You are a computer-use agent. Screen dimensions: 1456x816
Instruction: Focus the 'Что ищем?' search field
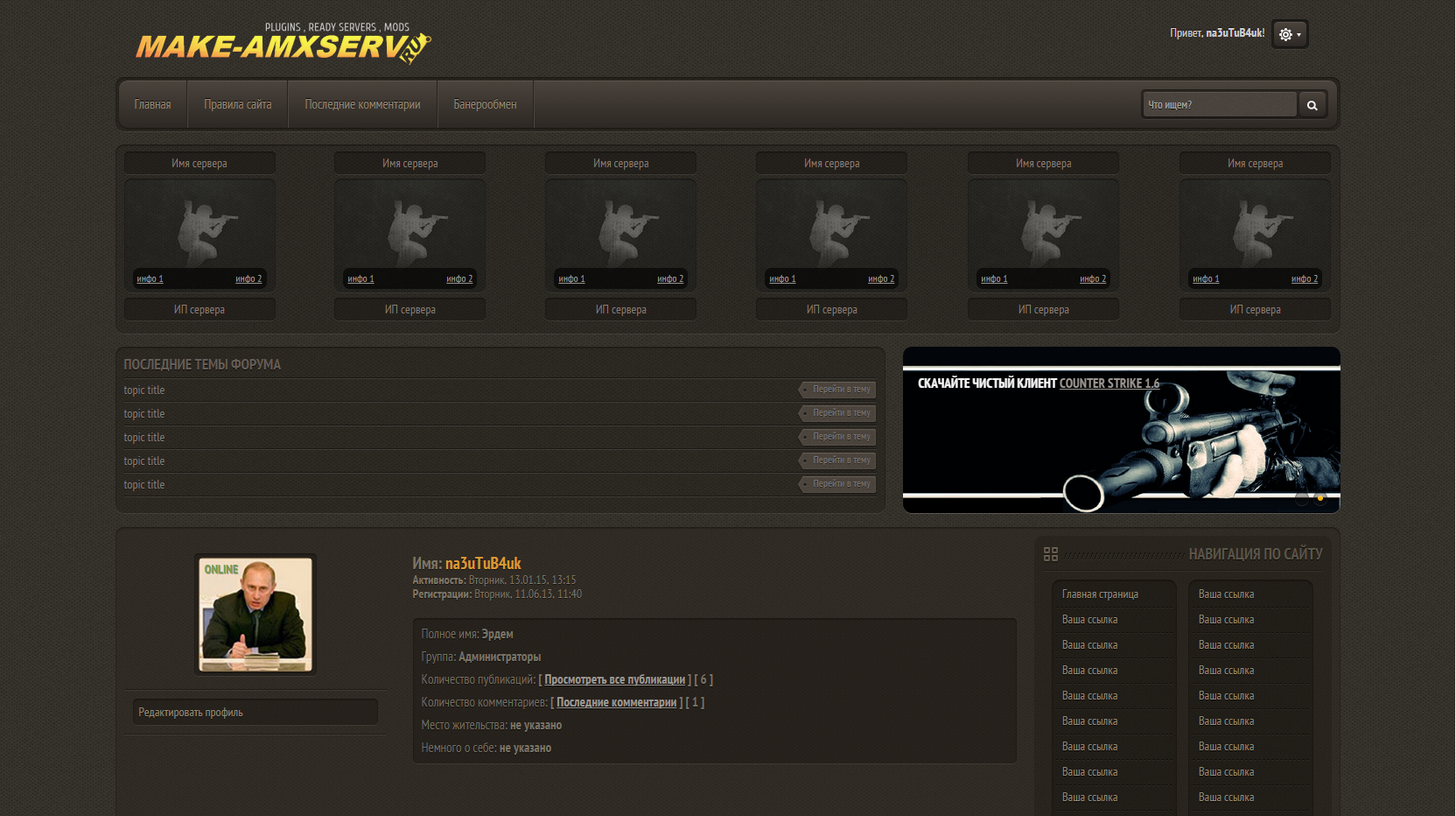1219,105
